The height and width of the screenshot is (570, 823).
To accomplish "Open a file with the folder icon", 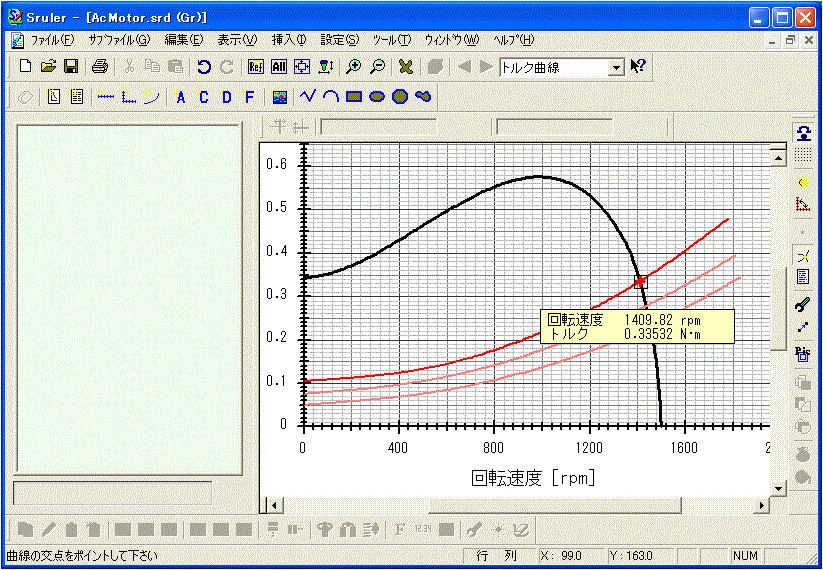I will (x=48, y=67).
